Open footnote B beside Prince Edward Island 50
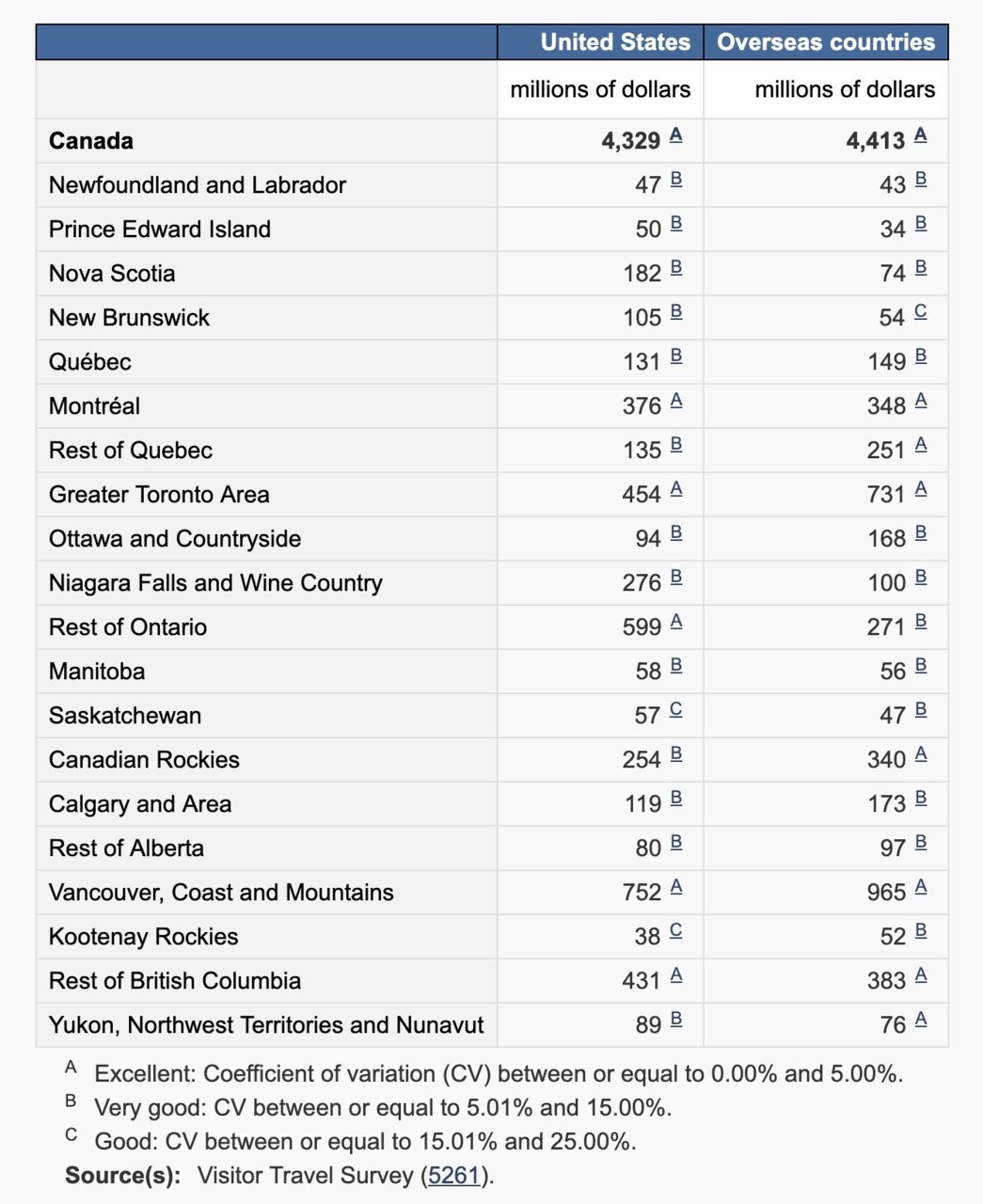Image resolution: width=983 pixels, height=1204 pixels. click(675, 224)
